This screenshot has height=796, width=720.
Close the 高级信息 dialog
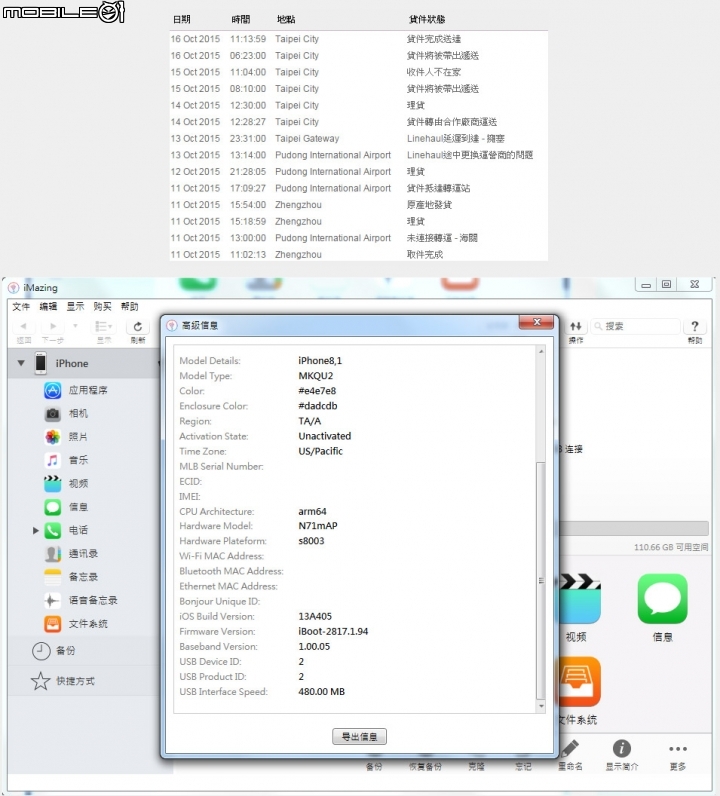point(537,322)
